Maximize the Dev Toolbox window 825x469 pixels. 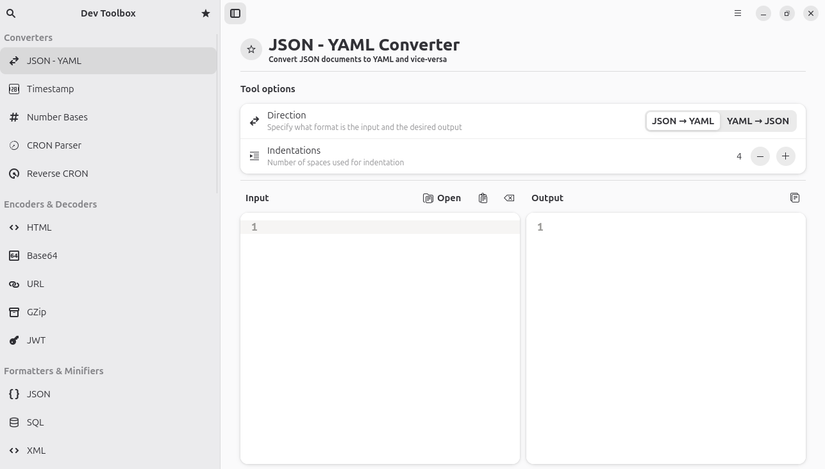pyautogui.click(x=787, y=14)
